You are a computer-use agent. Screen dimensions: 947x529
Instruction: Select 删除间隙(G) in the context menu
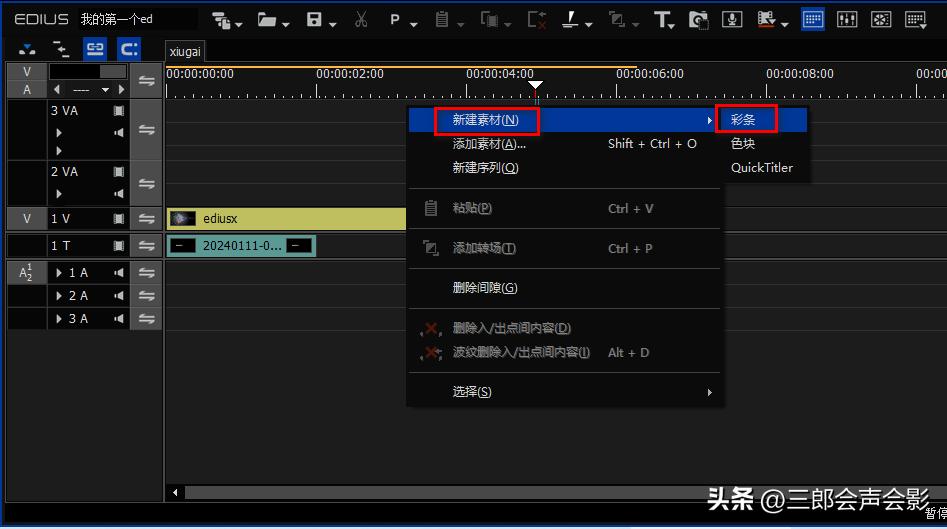click(485, 288)
